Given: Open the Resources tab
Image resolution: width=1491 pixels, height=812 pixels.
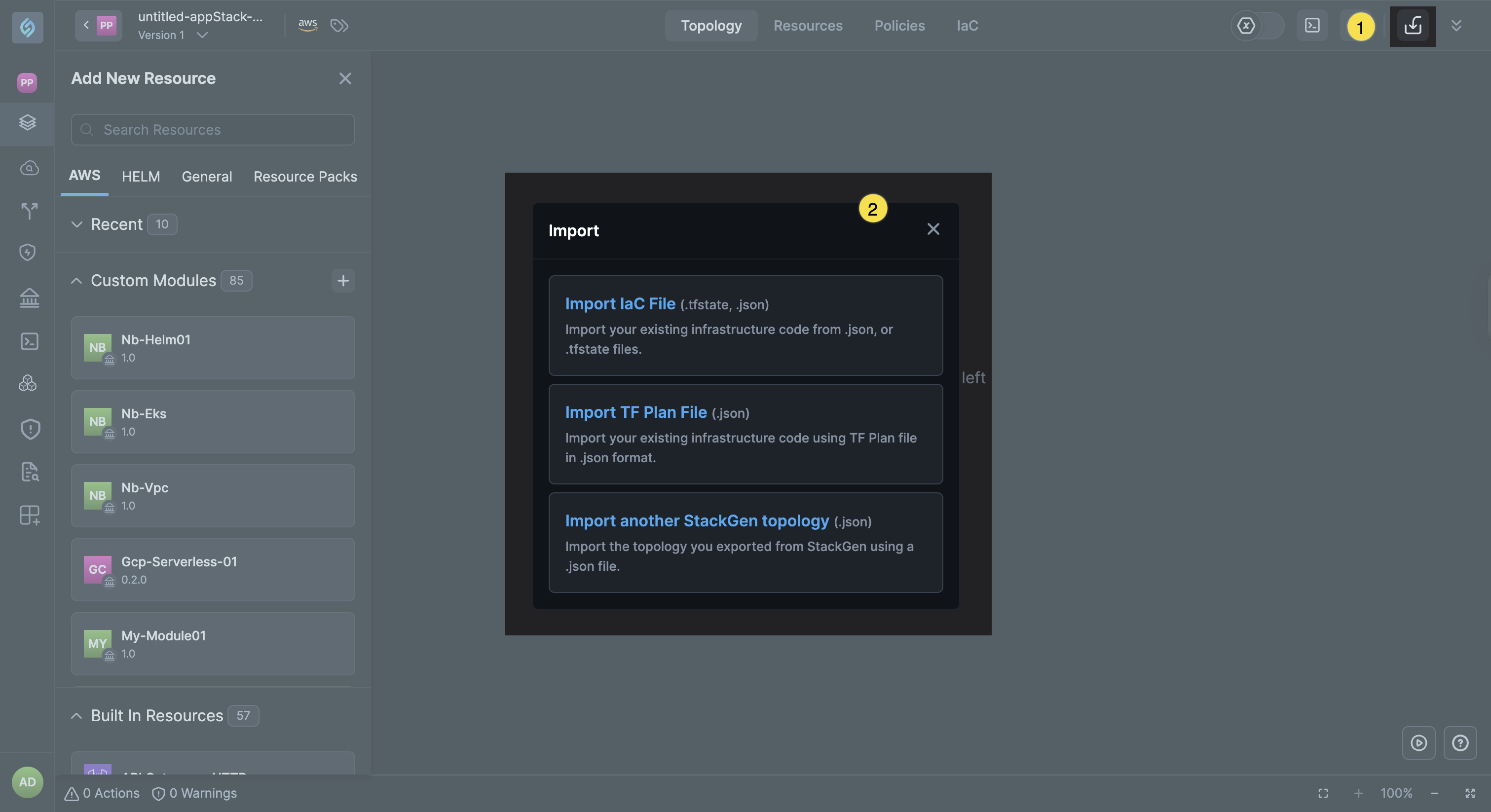Looking at the screenshot, I should click(x=808, y=26).
